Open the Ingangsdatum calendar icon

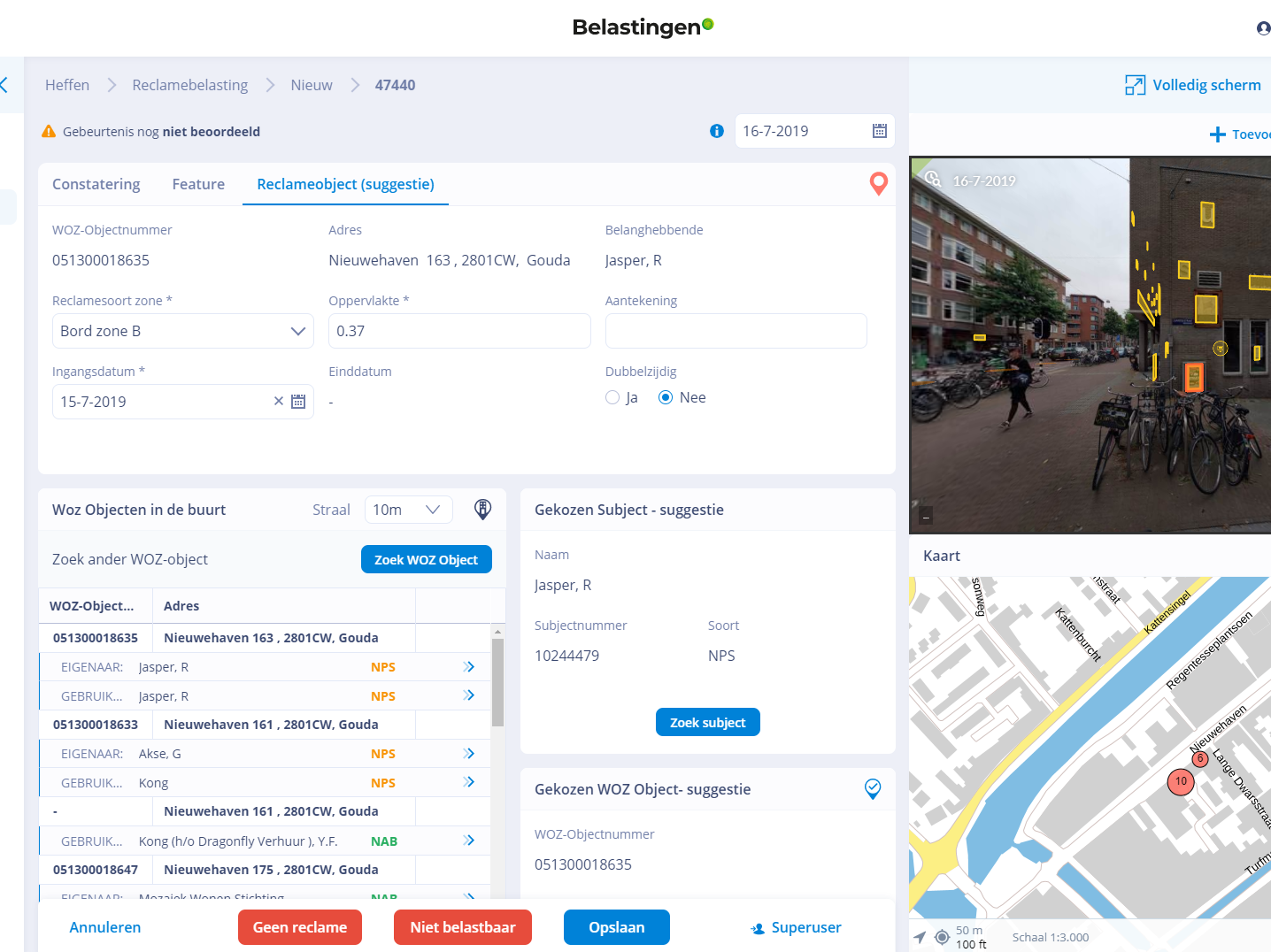pyautogui.click(x=298, y=402)
